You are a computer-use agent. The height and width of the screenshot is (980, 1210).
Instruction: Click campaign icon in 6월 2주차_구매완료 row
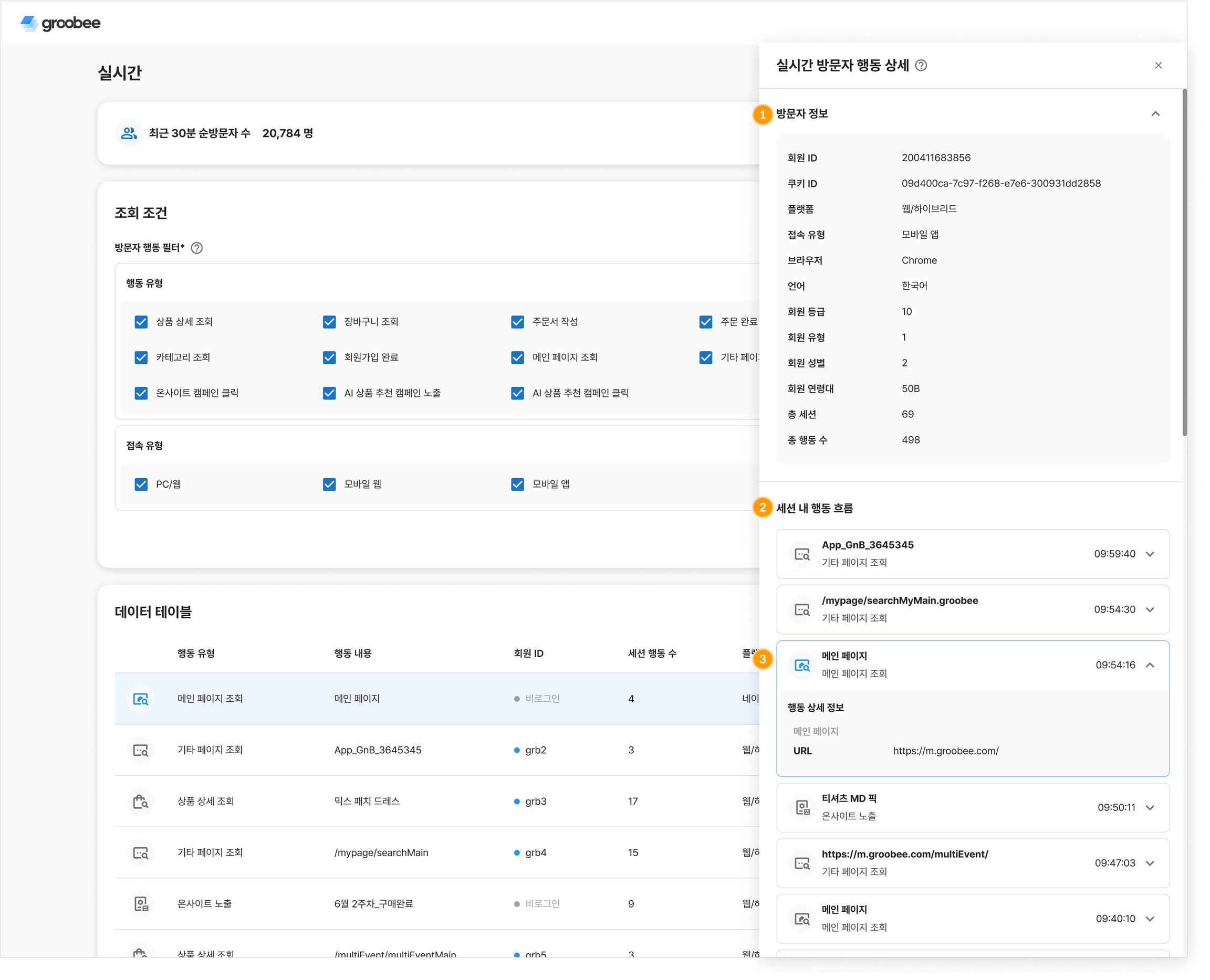tap(140, 904)
